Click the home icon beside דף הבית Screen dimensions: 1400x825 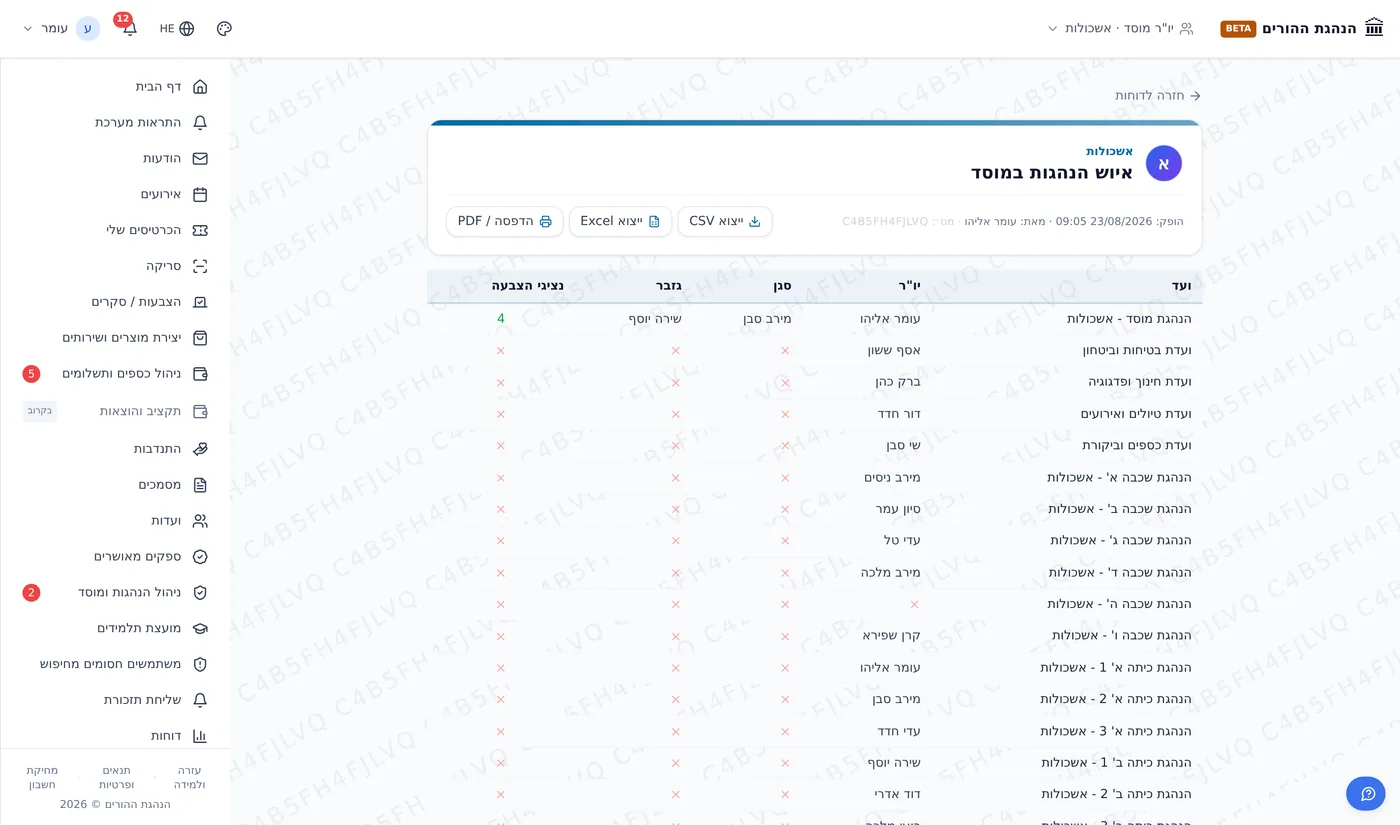pyautogui.click(x=200, y=87)
